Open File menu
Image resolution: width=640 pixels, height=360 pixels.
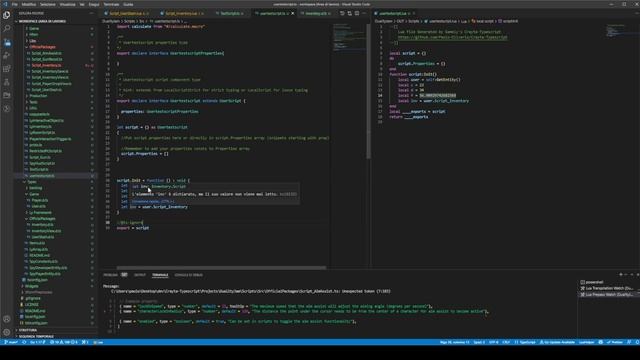click(x=15, y=4)
